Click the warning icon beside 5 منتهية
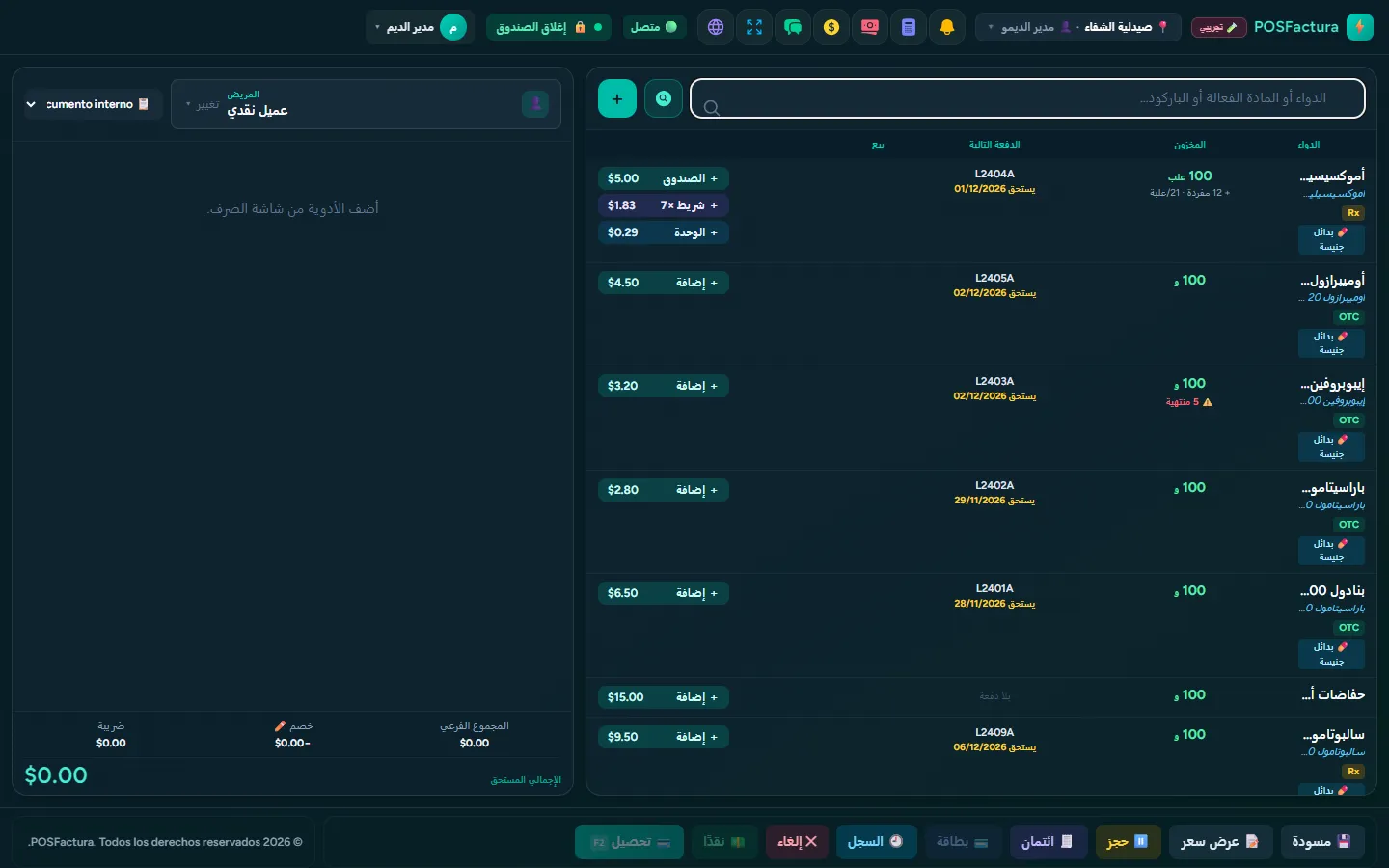Viewport: 1389px width, 868px height. click(1208, 402)
